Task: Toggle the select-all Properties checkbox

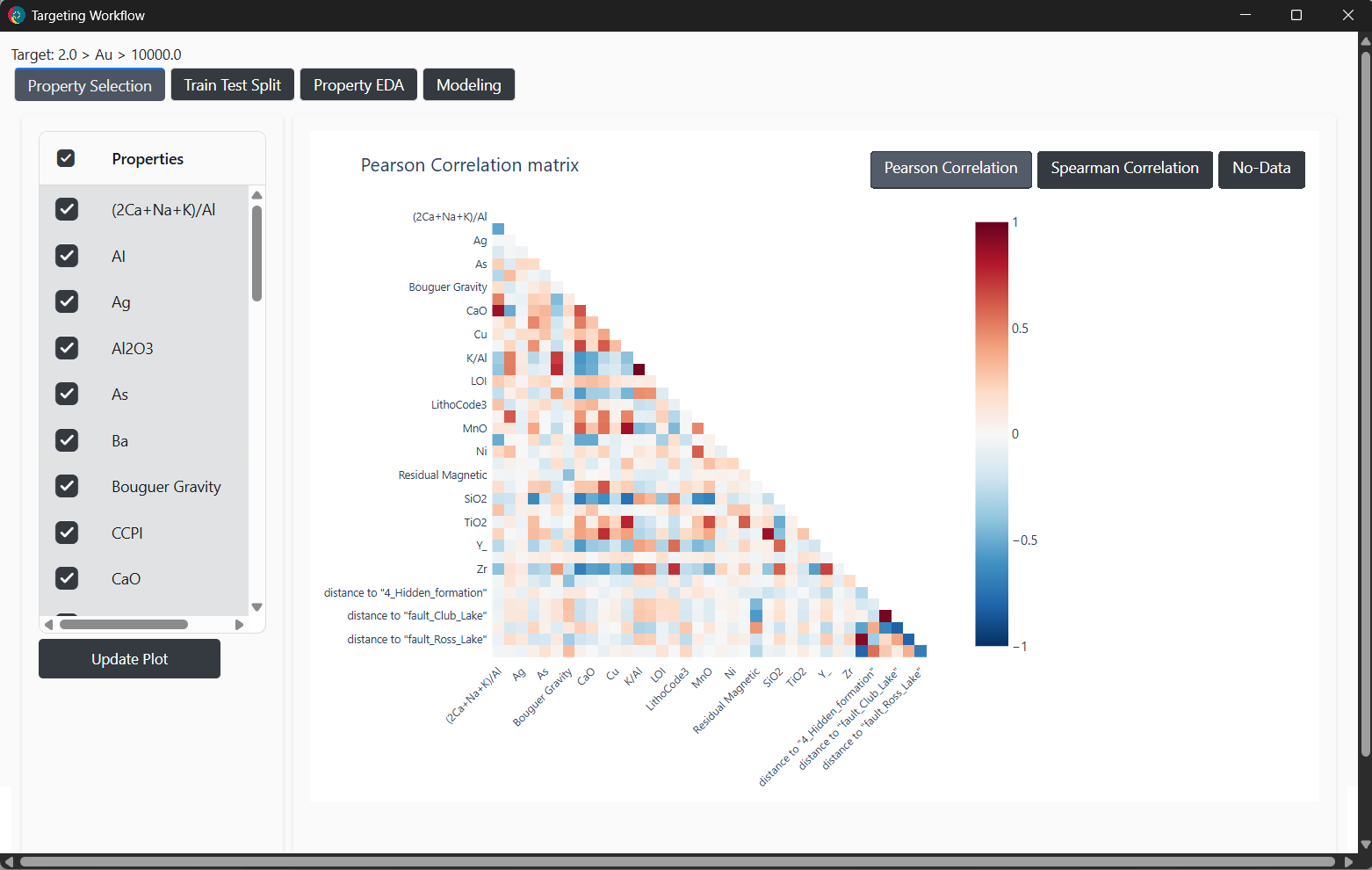Action: [66, 158]
